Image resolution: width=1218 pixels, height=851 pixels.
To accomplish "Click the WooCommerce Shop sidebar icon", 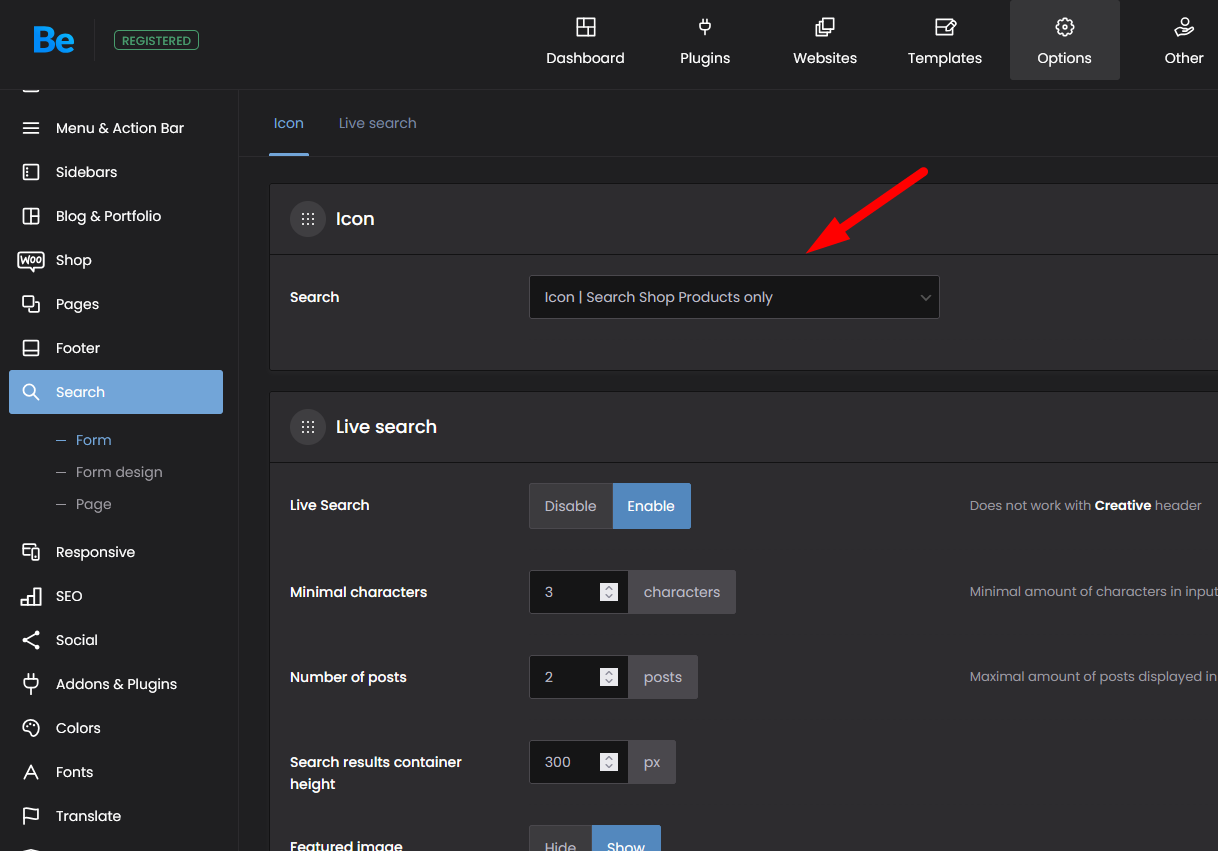I will (31, 260).
